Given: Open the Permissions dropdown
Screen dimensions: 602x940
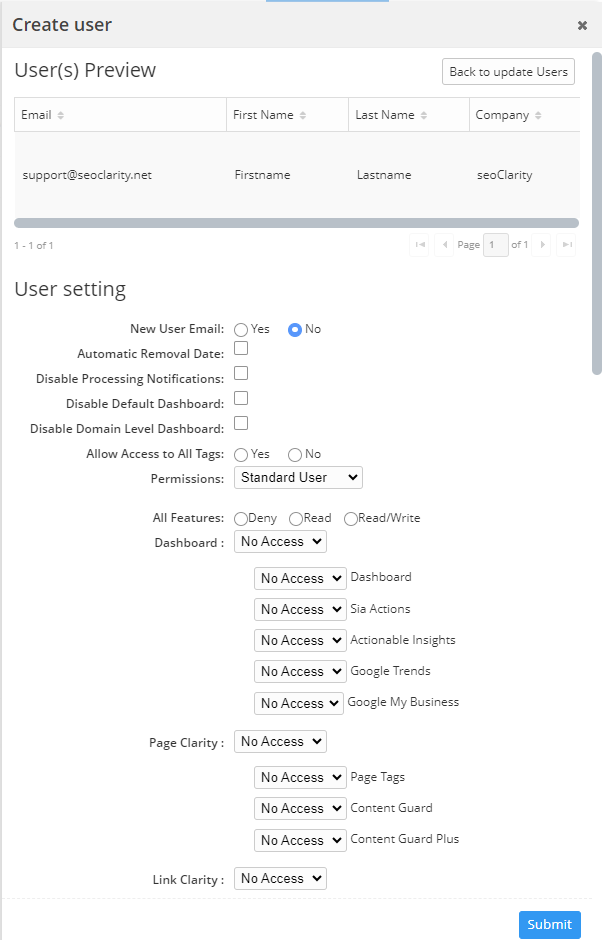Looking at the screenshot, I should point(298,478).
